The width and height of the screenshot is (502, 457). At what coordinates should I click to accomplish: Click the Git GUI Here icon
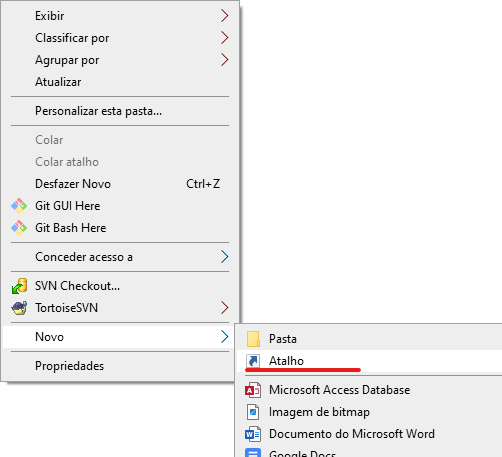tap(19, 206)
